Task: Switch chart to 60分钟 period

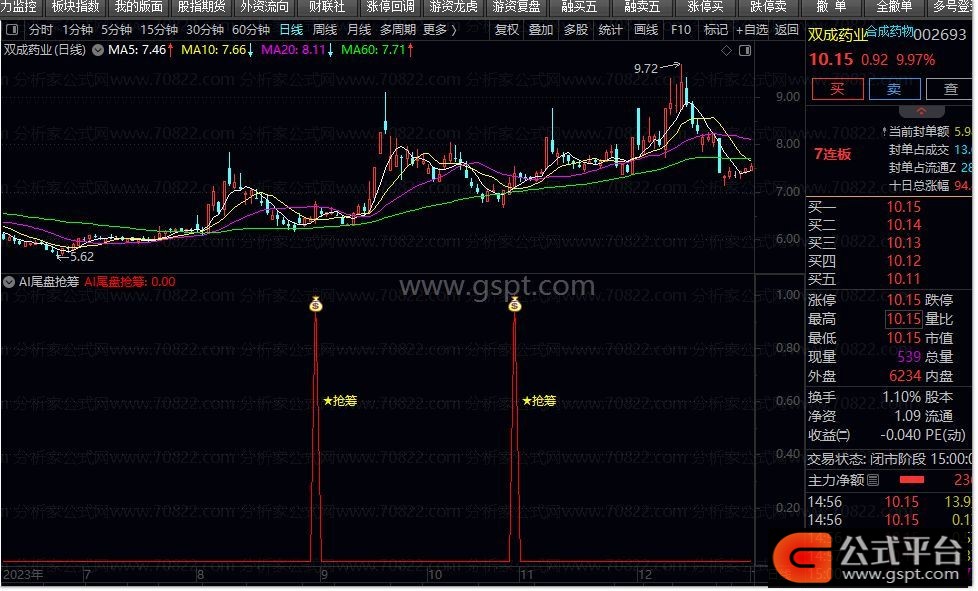Action: pos(251,30)
